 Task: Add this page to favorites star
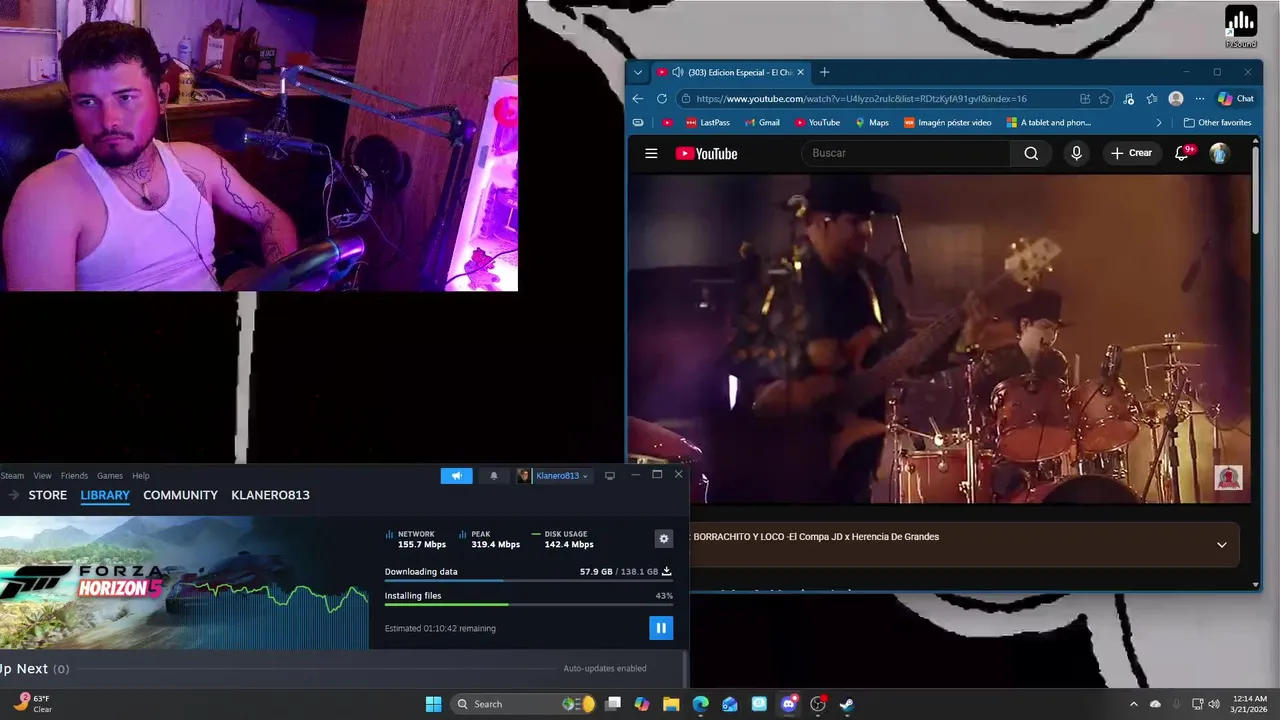pyautogui.click(x=1104, y=98)
